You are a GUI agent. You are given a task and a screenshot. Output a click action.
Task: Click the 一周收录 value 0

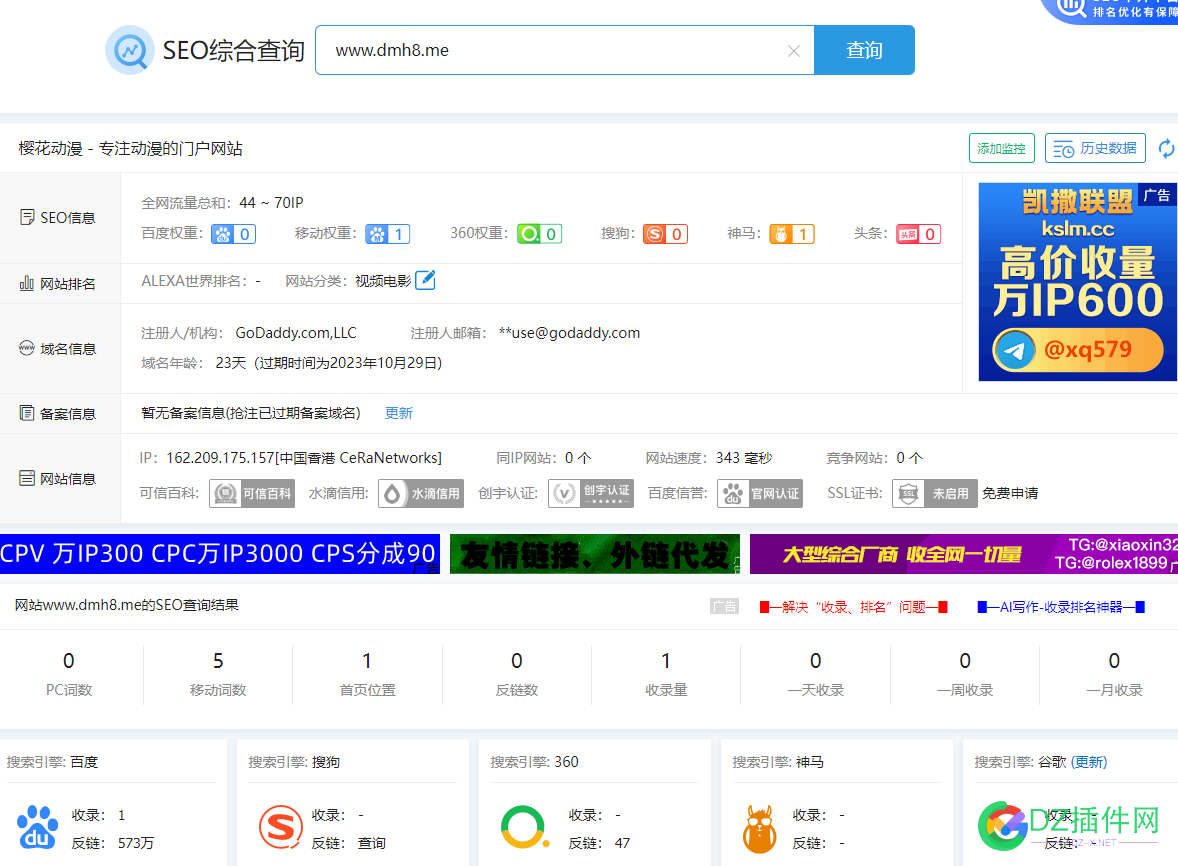[x=965, y=661]
